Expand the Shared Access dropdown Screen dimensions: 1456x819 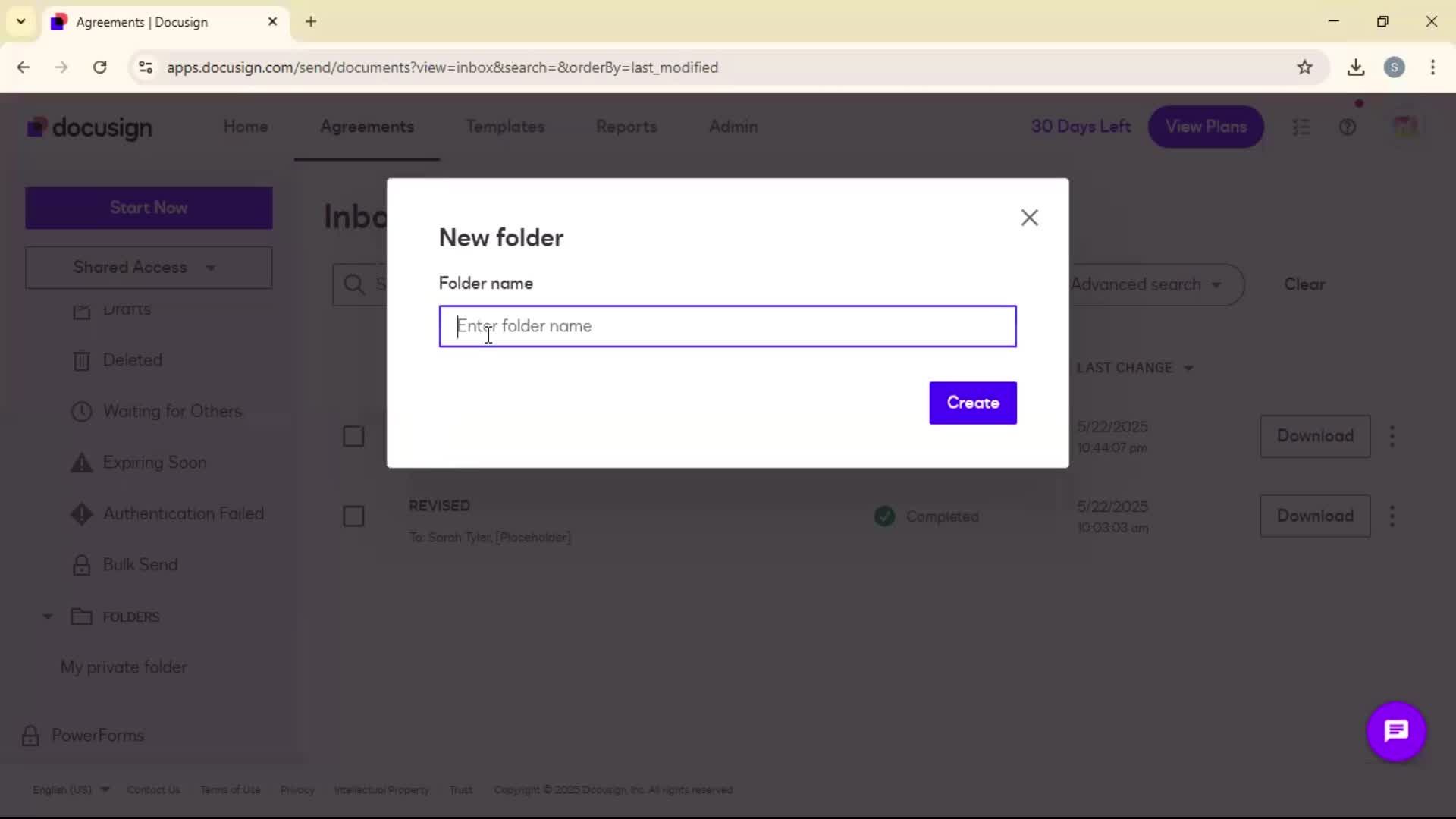click(149, 268)
